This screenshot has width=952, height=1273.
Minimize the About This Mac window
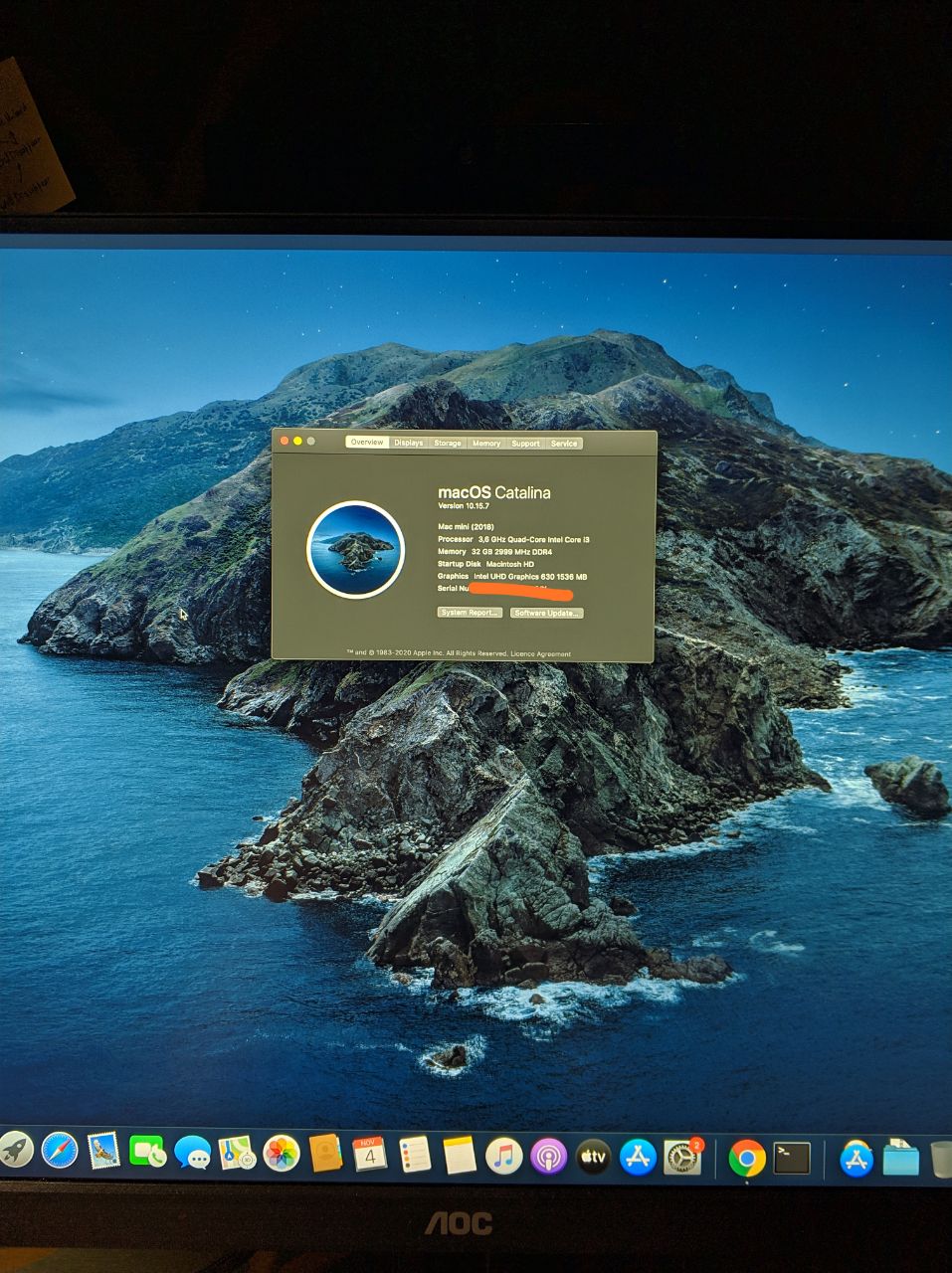tap(297, 441)
